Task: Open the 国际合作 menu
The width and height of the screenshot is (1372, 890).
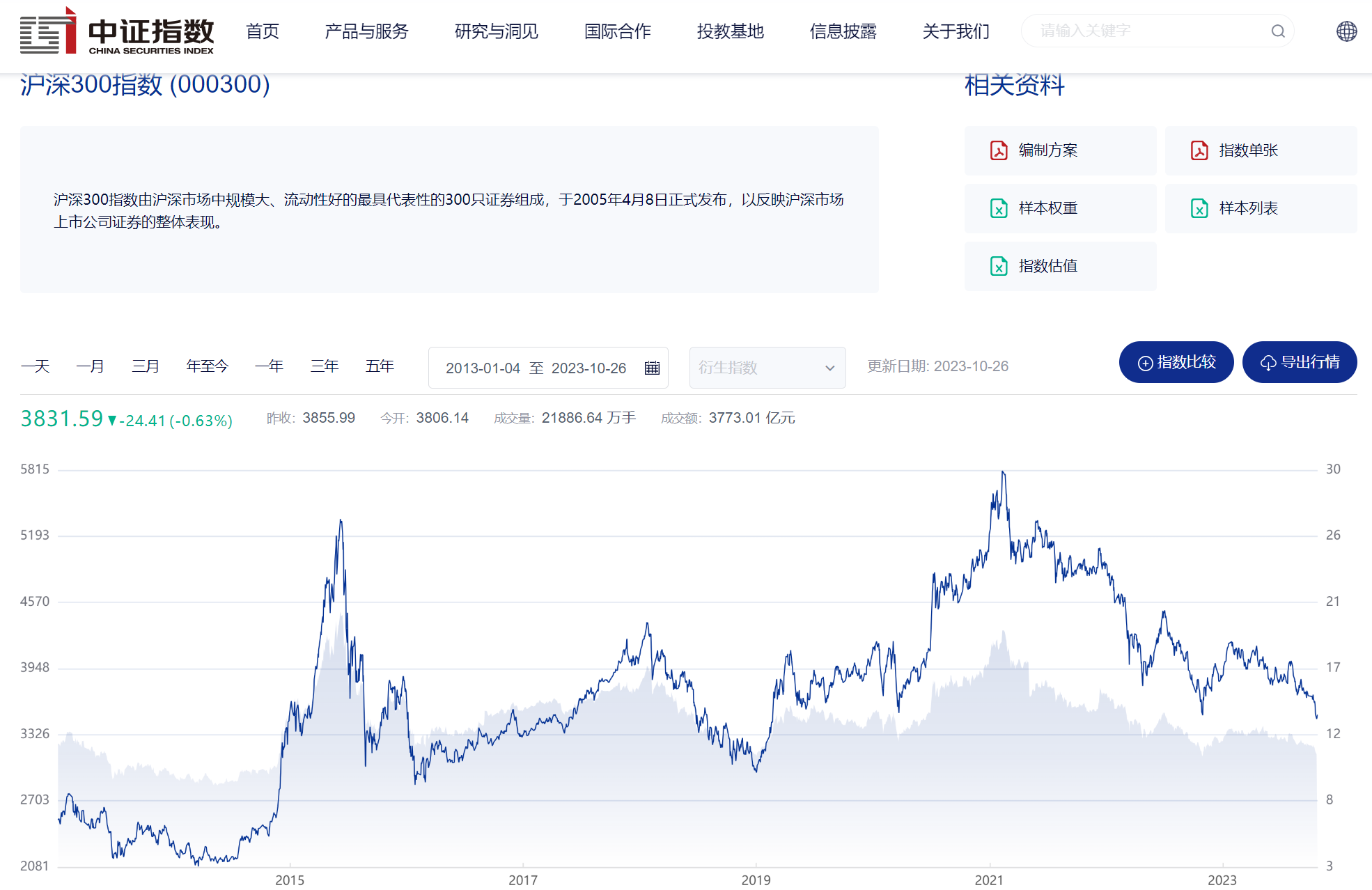Action: tap(618, 31)
